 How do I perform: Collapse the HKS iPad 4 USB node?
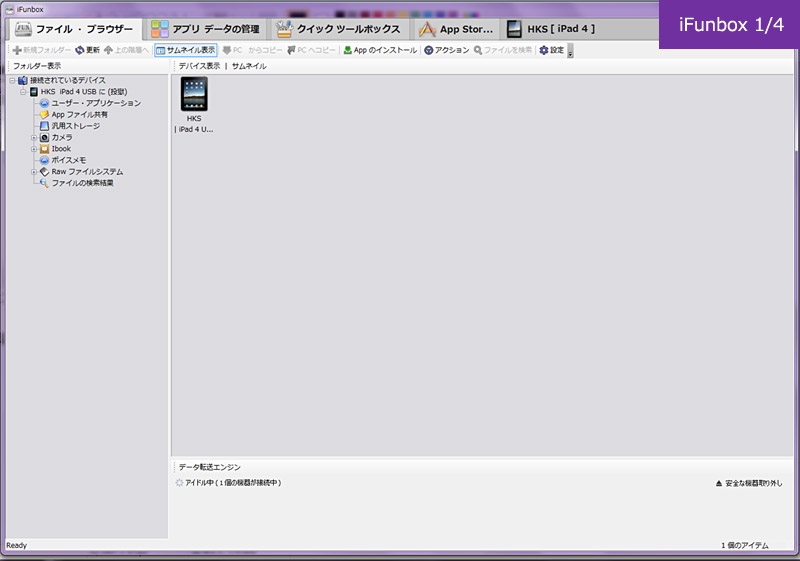click(x=23, y=92)
